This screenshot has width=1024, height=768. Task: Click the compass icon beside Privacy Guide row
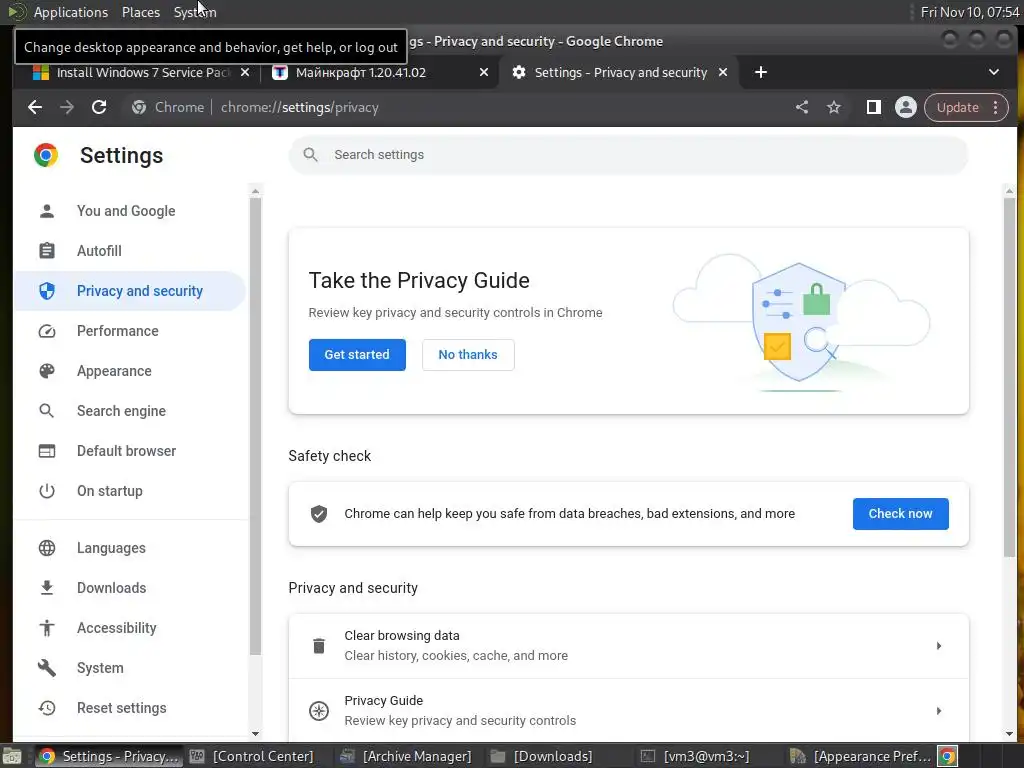[x=319, y=711]
